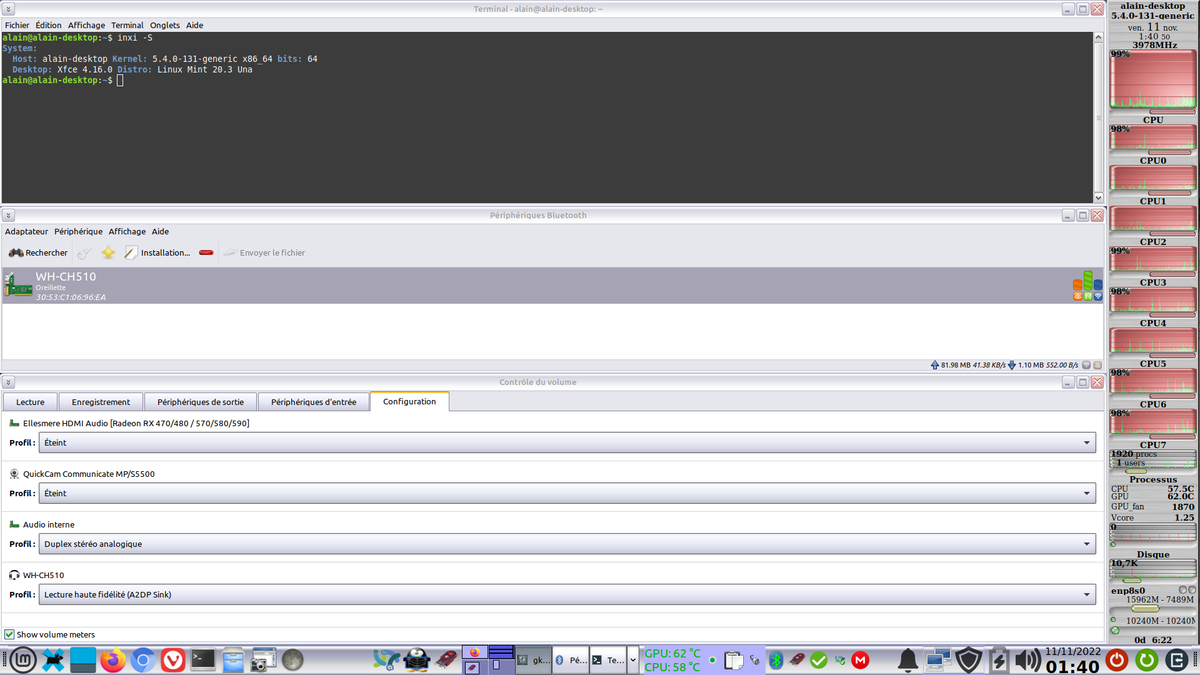Switch to the Périphériques de sortie tab
The height and width of the screenshot is (675, 1200).
pos(200,402)
